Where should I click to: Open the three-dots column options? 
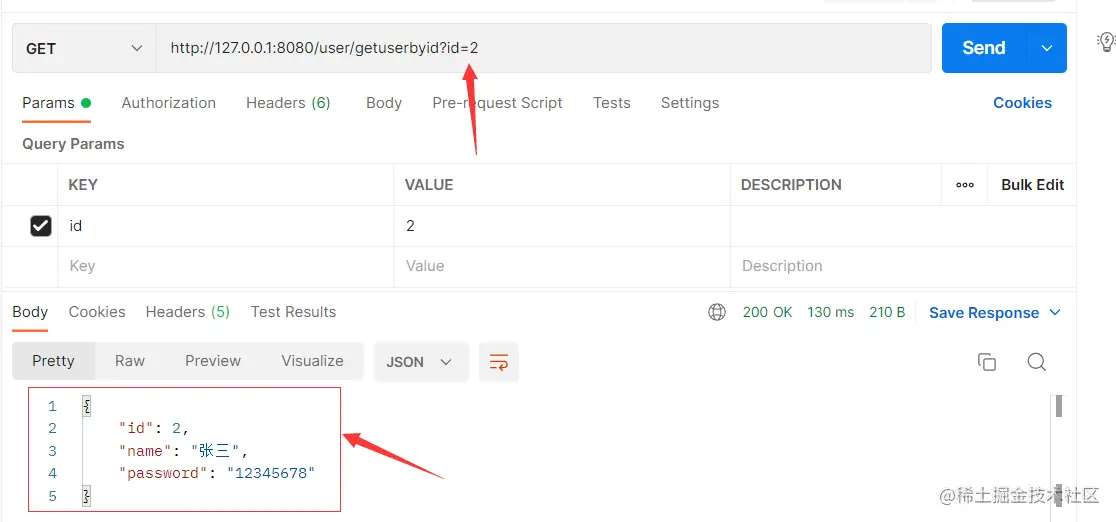965,185
